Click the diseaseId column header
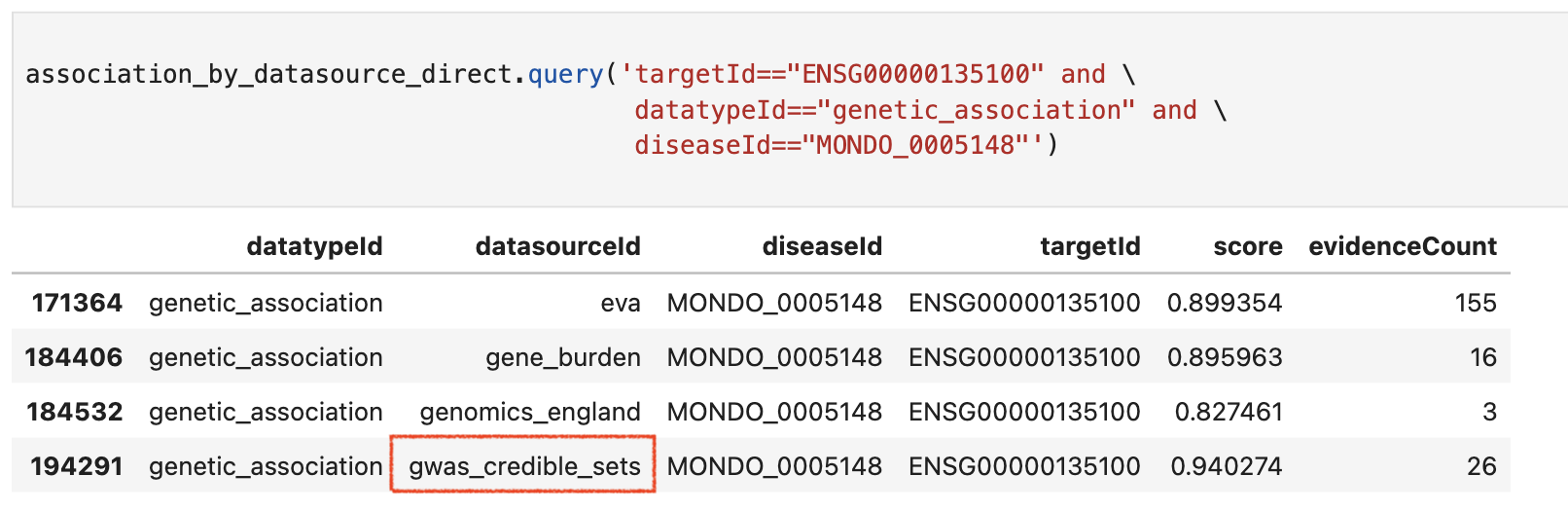 point(822,246)
